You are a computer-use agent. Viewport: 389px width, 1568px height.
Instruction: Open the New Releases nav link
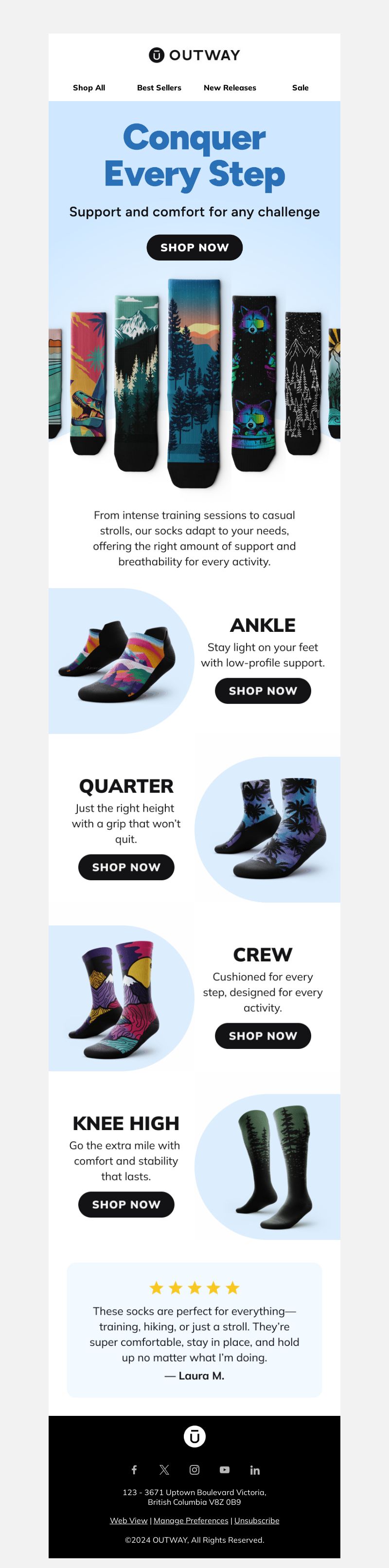click(x=230, y=87)
